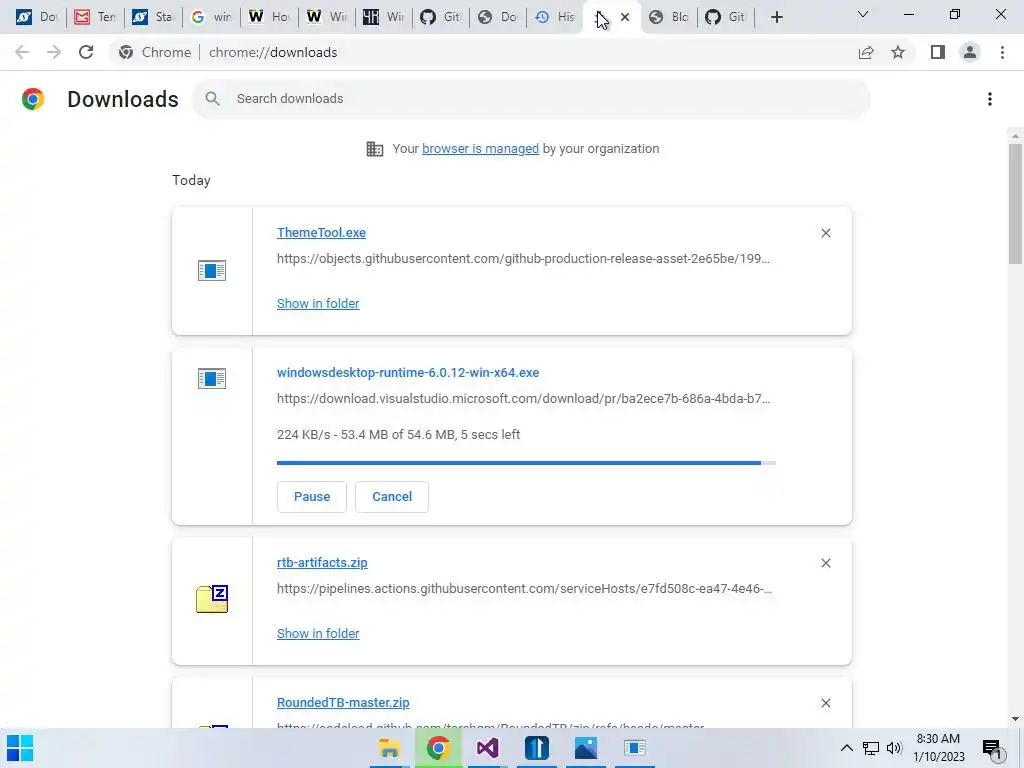Open the Windows Start menu
The image size is (1024, 768).
click(x=20, y=748)
